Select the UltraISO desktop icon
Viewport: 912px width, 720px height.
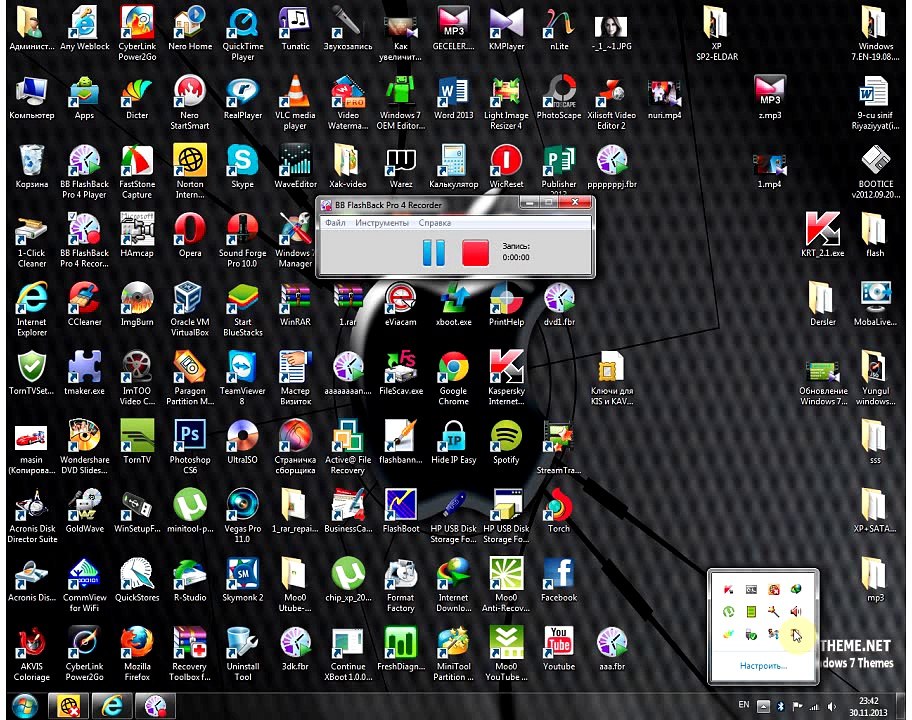[x=242, y=442]
